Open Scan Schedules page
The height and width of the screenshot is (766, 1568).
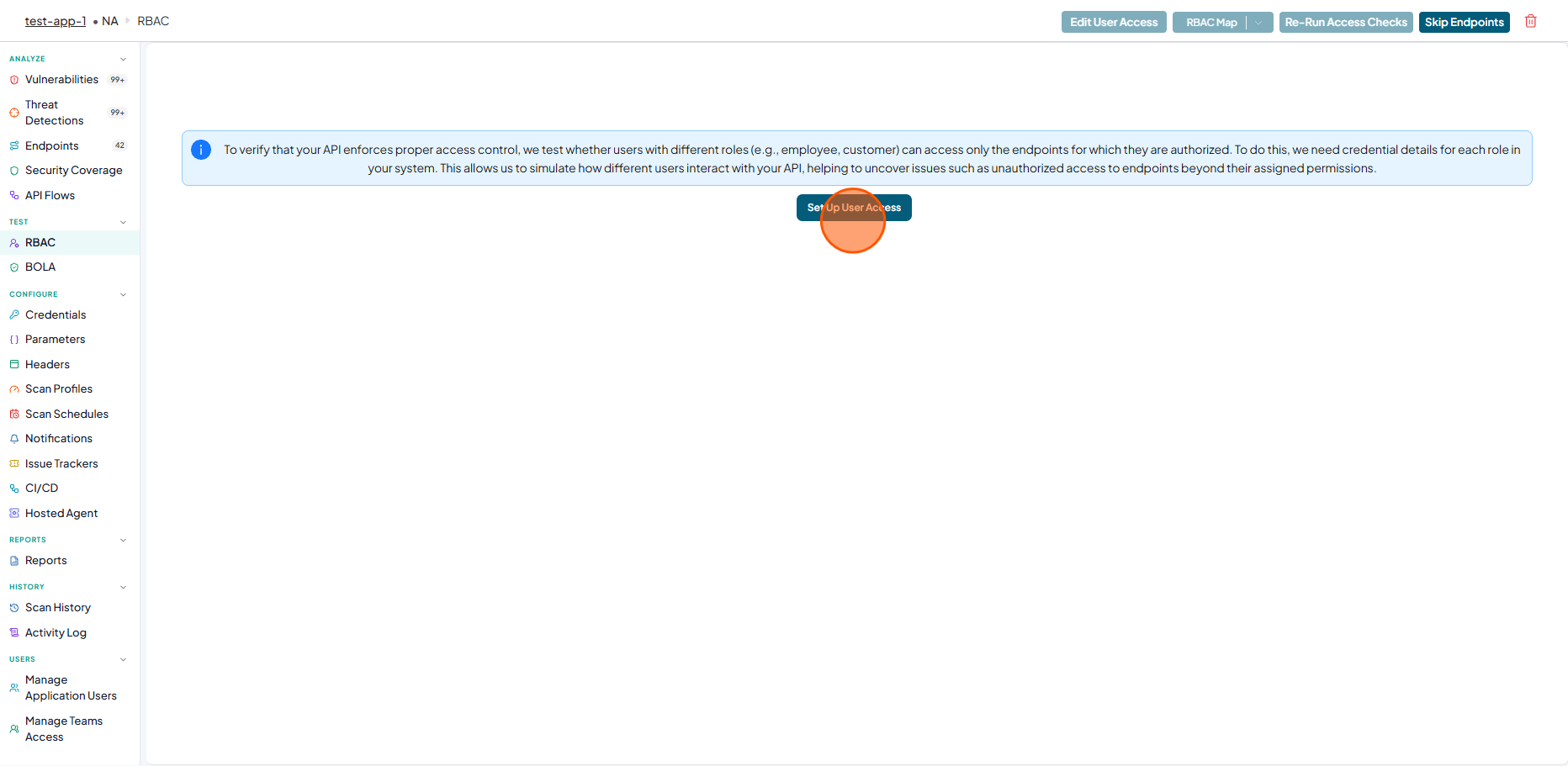point(66,415)
